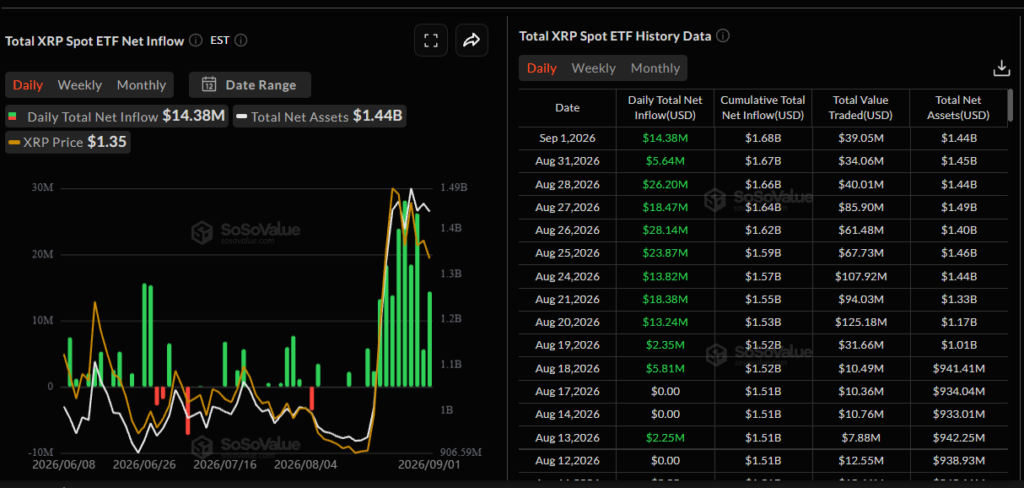Click calendar icon in Date Range button
Screen dimensions: 1024x488
[x=209, y=84]
